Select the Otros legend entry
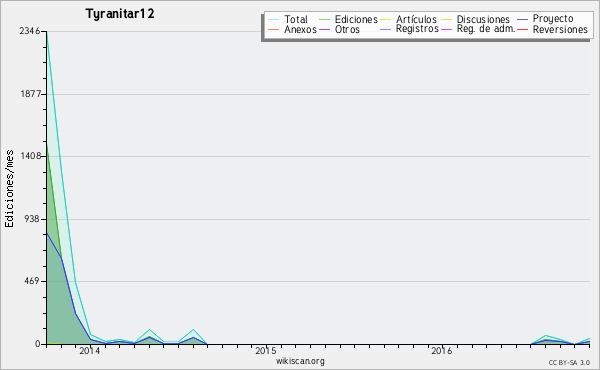Viewport: 600px width, 370px height. point(347,29)
